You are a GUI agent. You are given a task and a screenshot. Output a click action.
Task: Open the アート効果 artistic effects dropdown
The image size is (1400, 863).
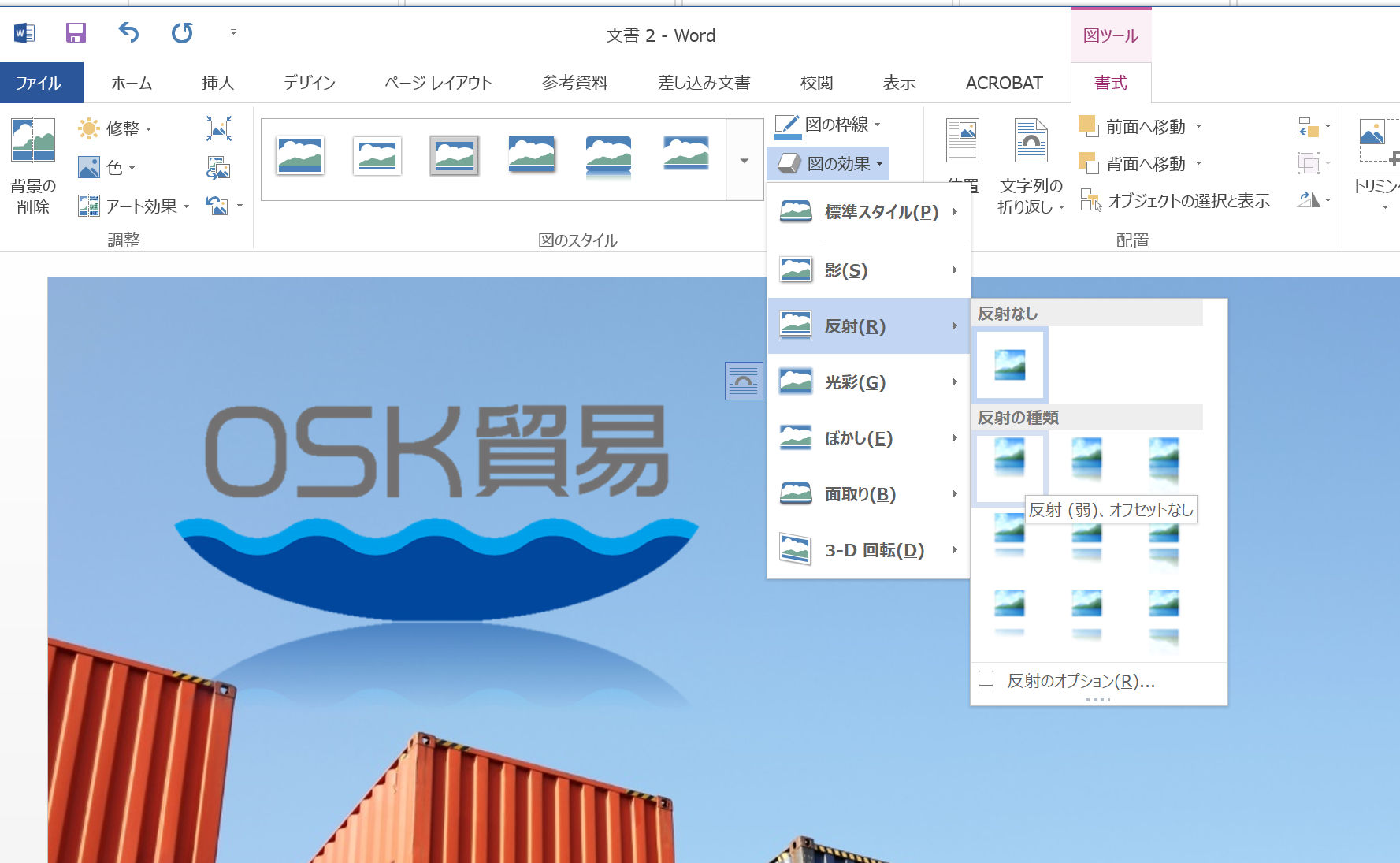tap(133, 206)
